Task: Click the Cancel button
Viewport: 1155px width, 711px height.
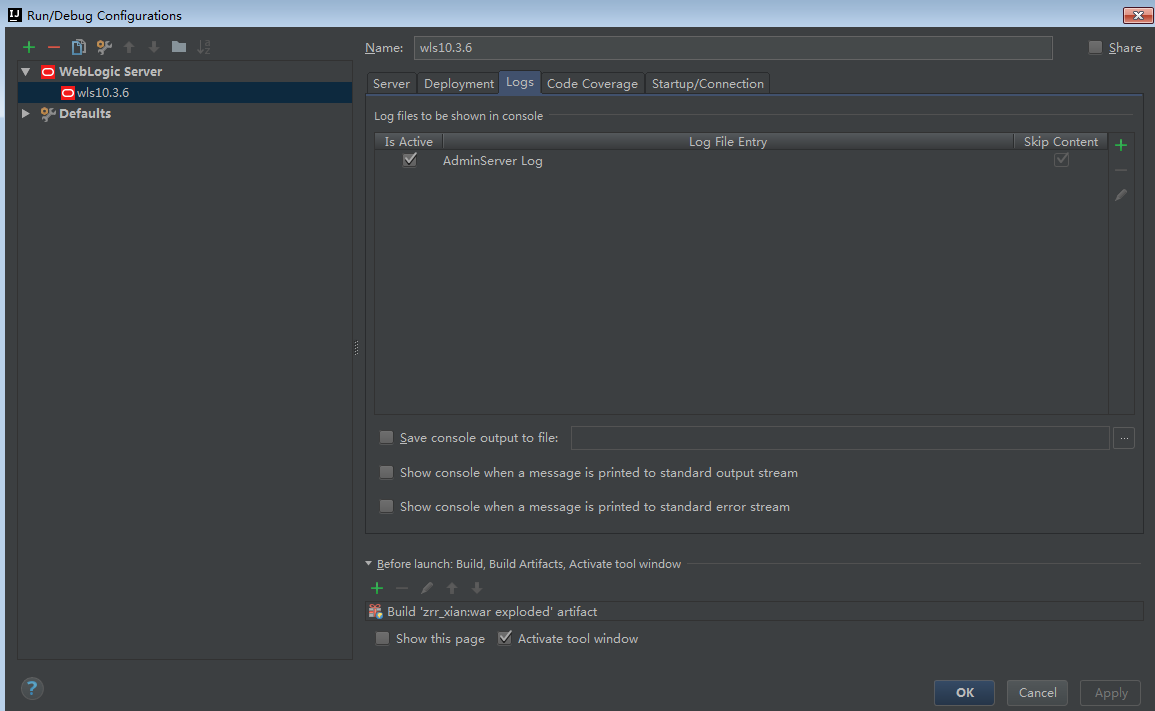Action: pos(1037,693)
